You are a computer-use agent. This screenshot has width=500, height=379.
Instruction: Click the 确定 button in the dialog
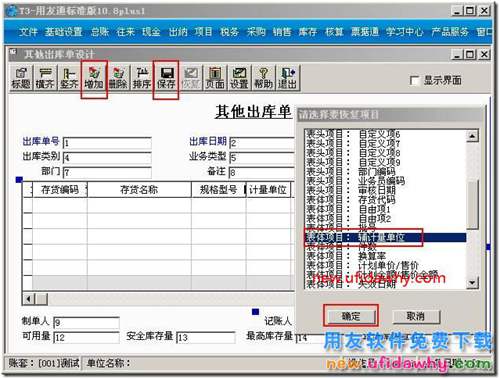(351, 316)
